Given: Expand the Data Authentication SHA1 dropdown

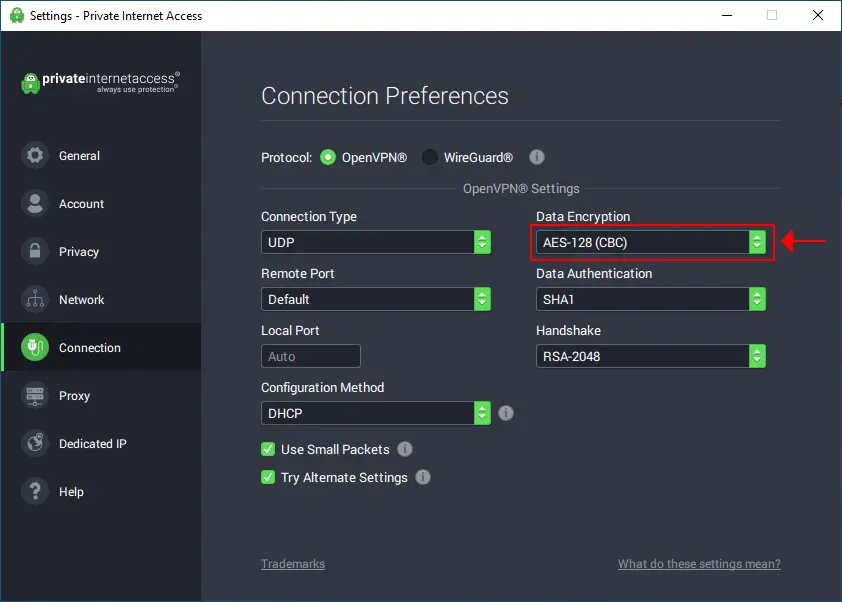Looking at the screenshot, I should point(652,299).
